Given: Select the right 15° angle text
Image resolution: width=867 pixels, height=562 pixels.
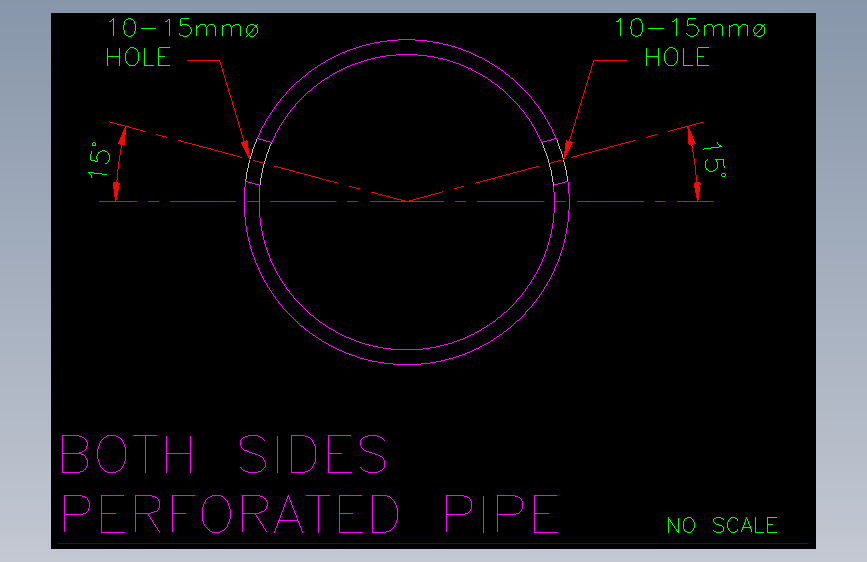Looking at the screenshot, I should tap(714, 159).
